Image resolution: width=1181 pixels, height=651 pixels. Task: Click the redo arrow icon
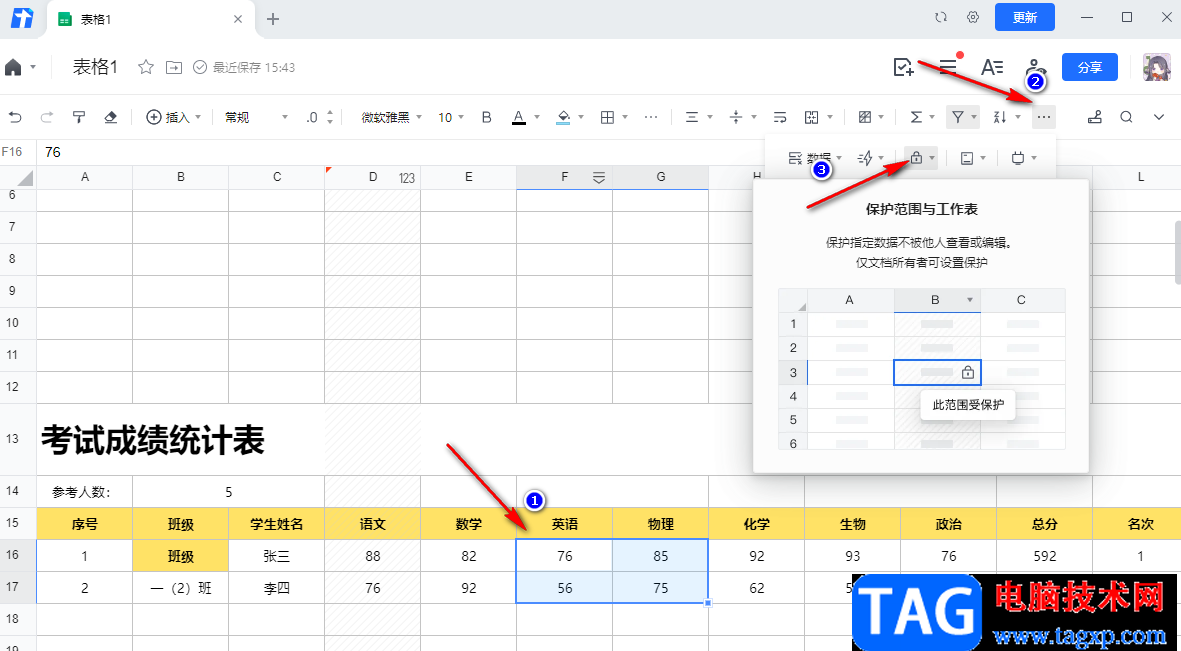pos(47,117)
